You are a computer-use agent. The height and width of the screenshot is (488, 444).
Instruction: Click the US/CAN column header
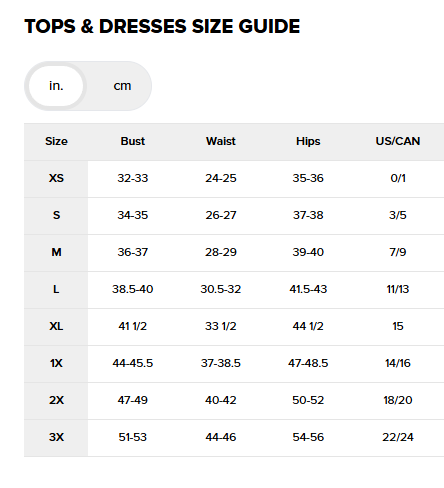pos(398,141)
